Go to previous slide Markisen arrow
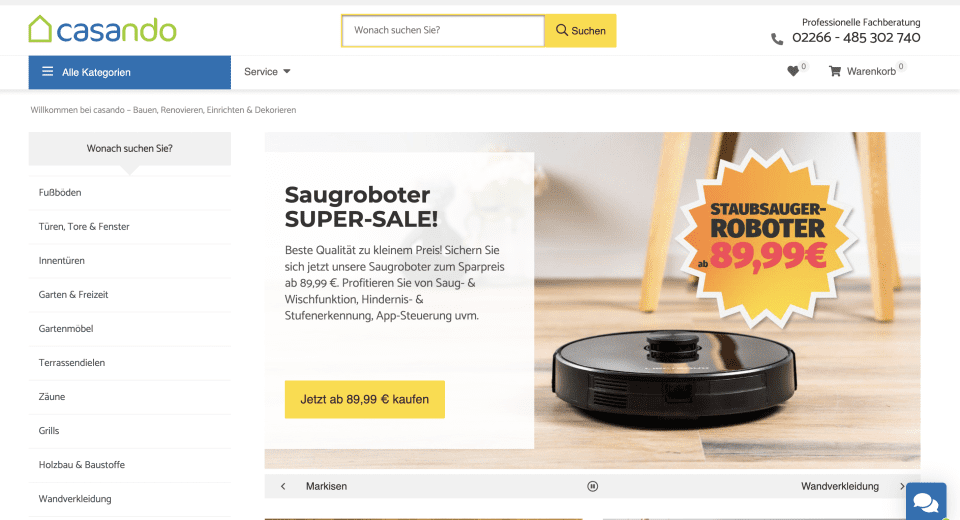 pos(283,486)
